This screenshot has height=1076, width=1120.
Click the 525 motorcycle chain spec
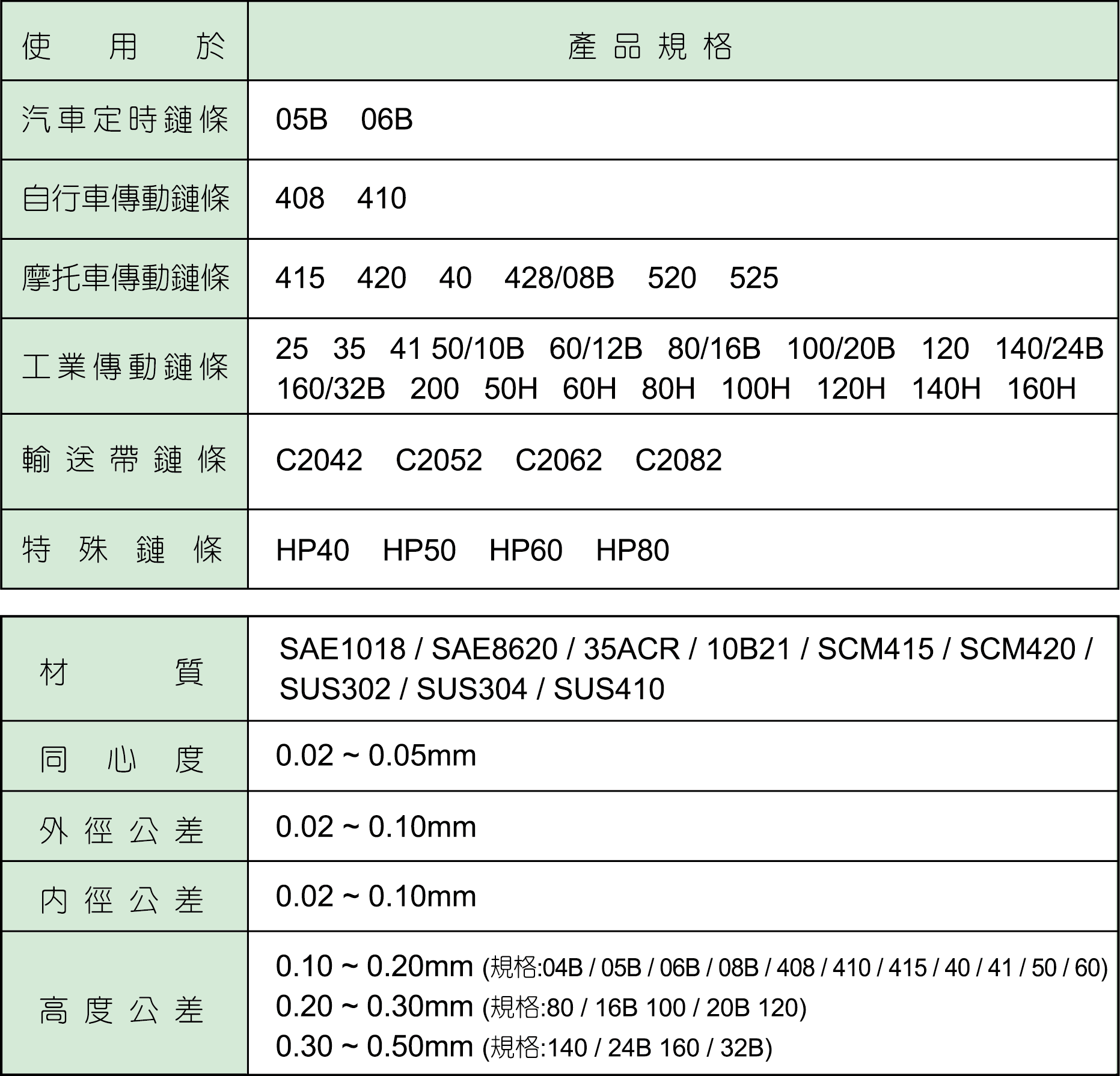tap(754, 278)
